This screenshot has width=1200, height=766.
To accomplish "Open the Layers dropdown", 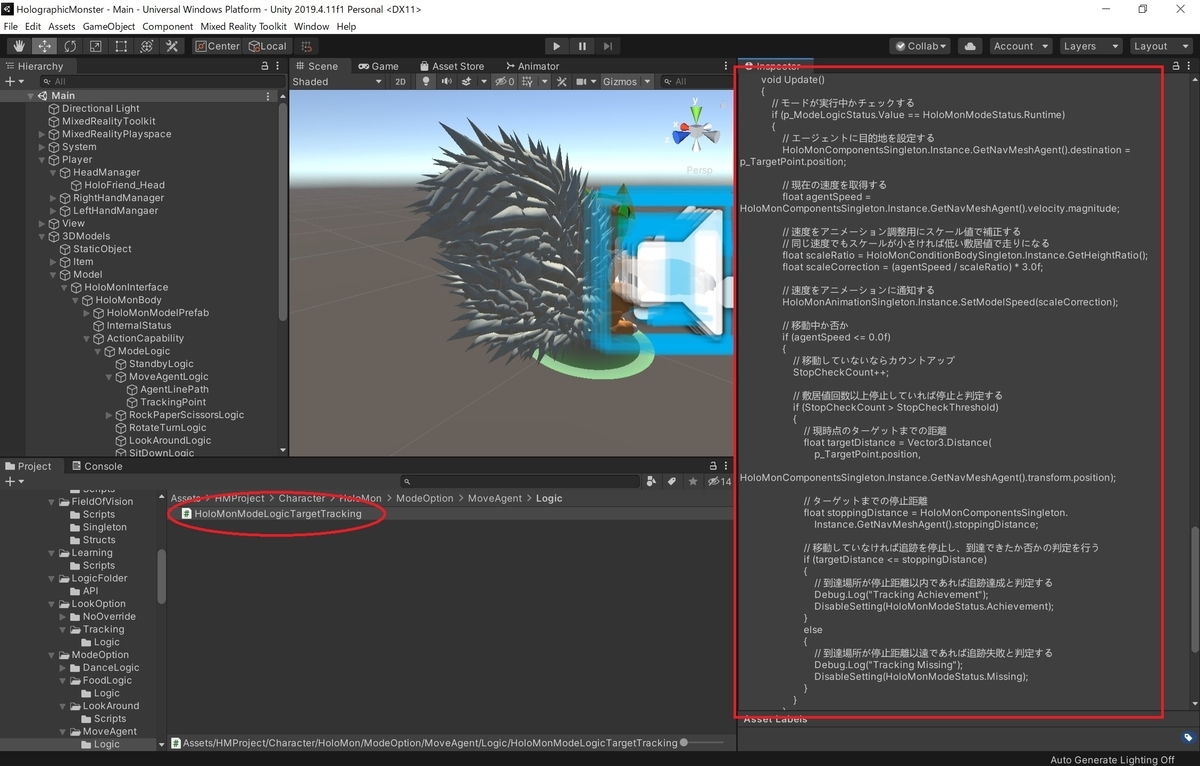I will (1090, 46).
